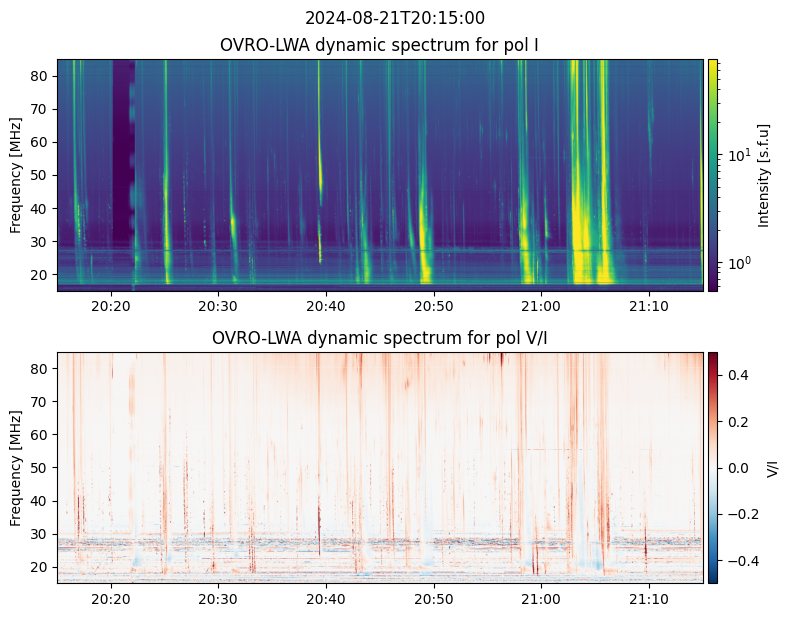Click the 0.4 tick on V/I colorbar
The width and height of the screenshot is (789, 617).
point(738,375)
